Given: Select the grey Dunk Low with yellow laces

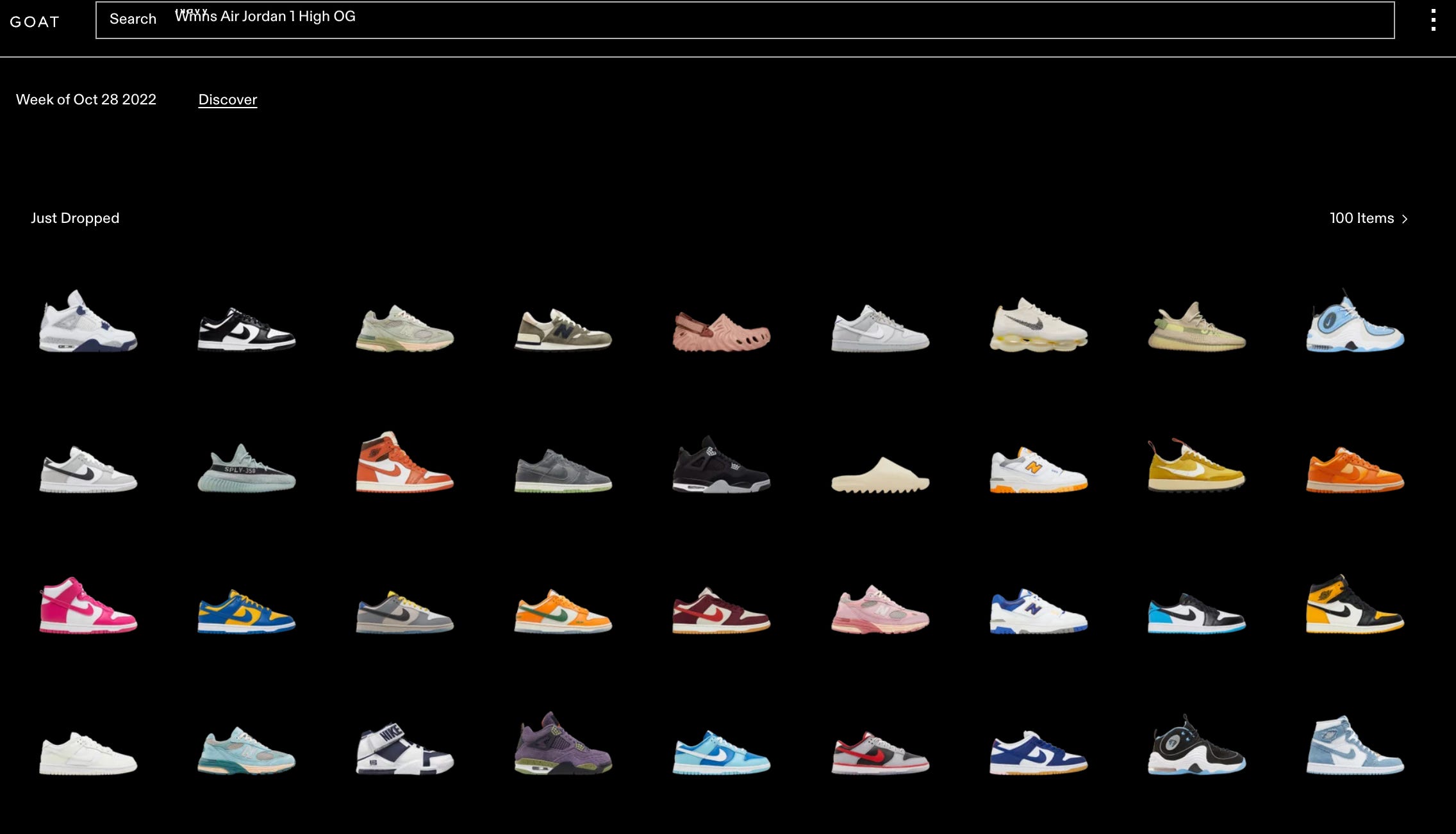Looking at the screenshot, I should point(405,612).
